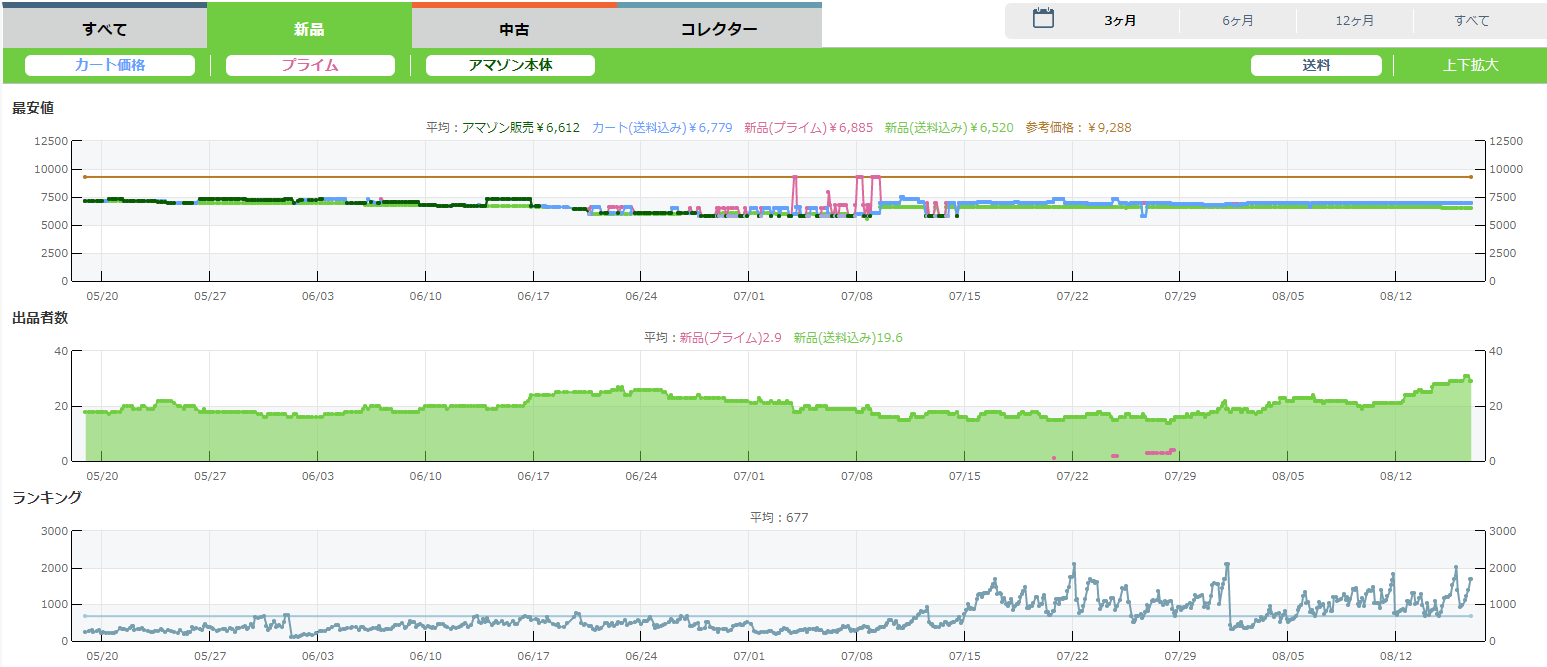Select the すべて time range option
The width and height of the screenshot is (1547, 667).
[x=1471, y=21]
